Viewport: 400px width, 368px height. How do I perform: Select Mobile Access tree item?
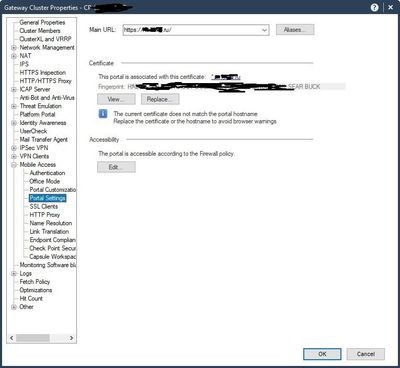point(37,165)
